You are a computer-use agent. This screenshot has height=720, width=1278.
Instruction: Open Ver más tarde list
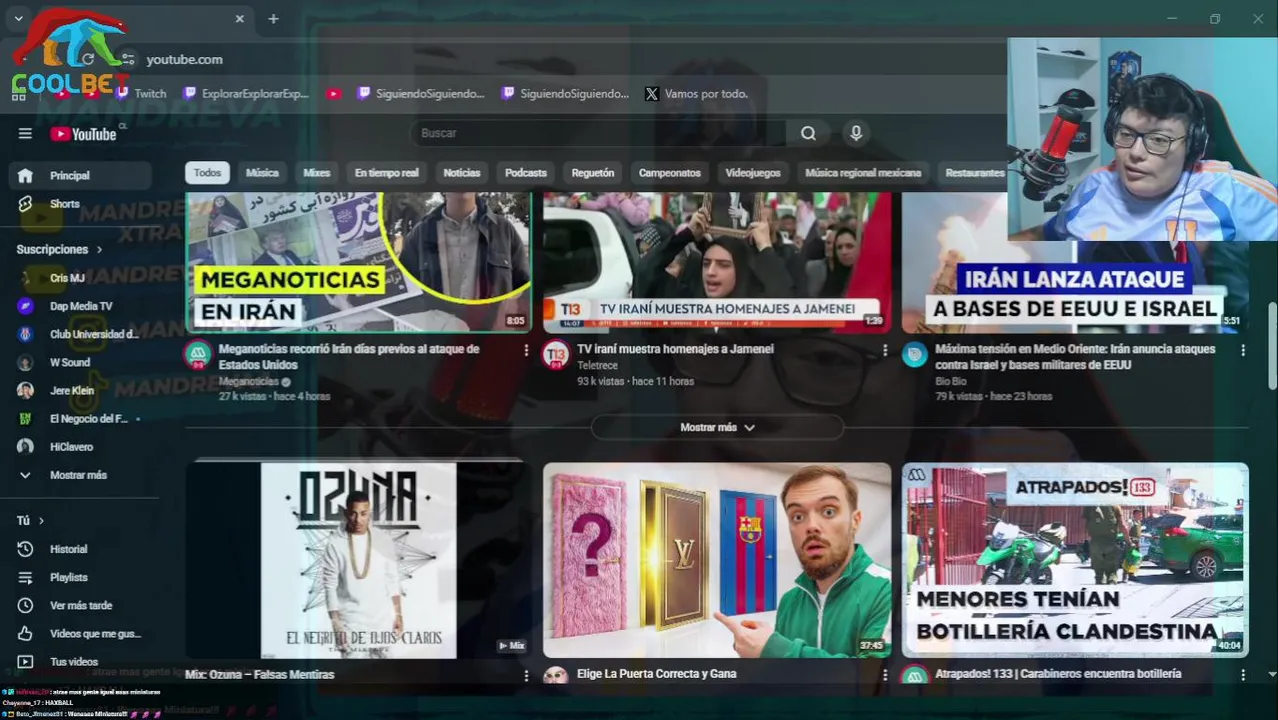tap(80, 605)
